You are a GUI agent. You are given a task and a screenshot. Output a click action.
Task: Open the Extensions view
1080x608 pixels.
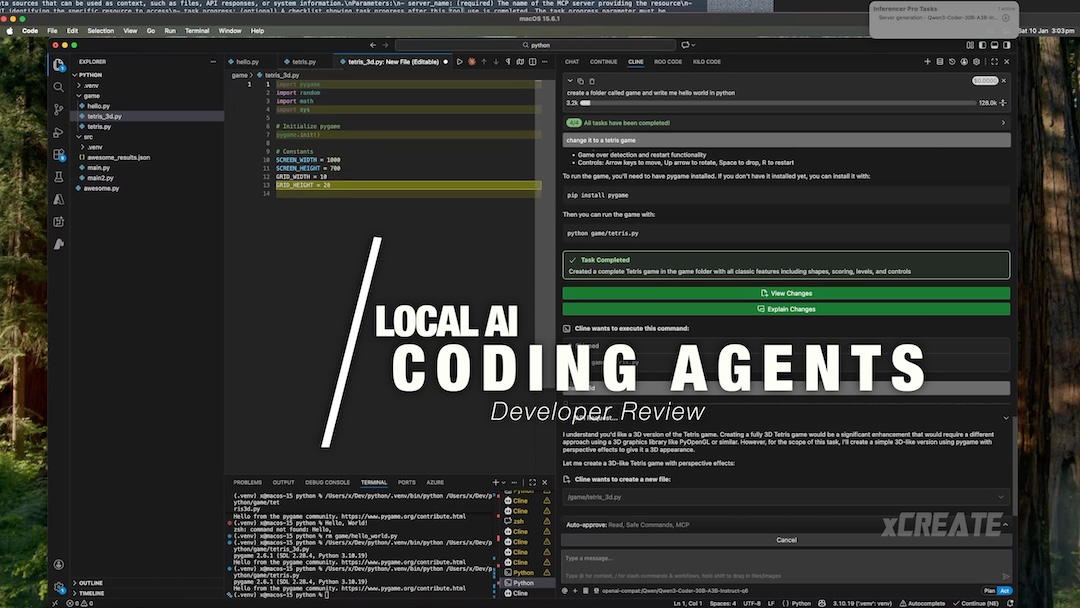pyautogui.click(x=59, y=155)
